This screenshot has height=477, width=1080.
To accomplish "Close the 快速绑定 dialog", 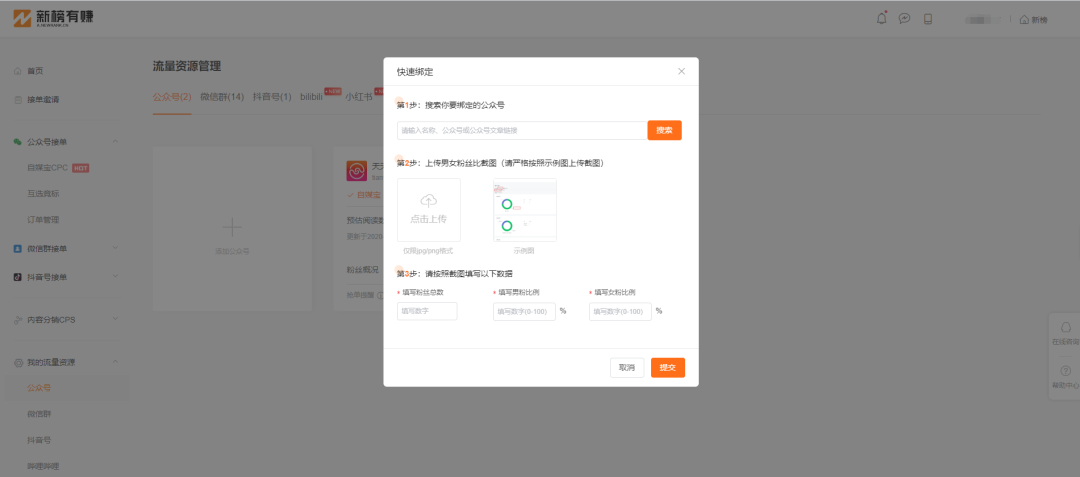I will point(682,72).
